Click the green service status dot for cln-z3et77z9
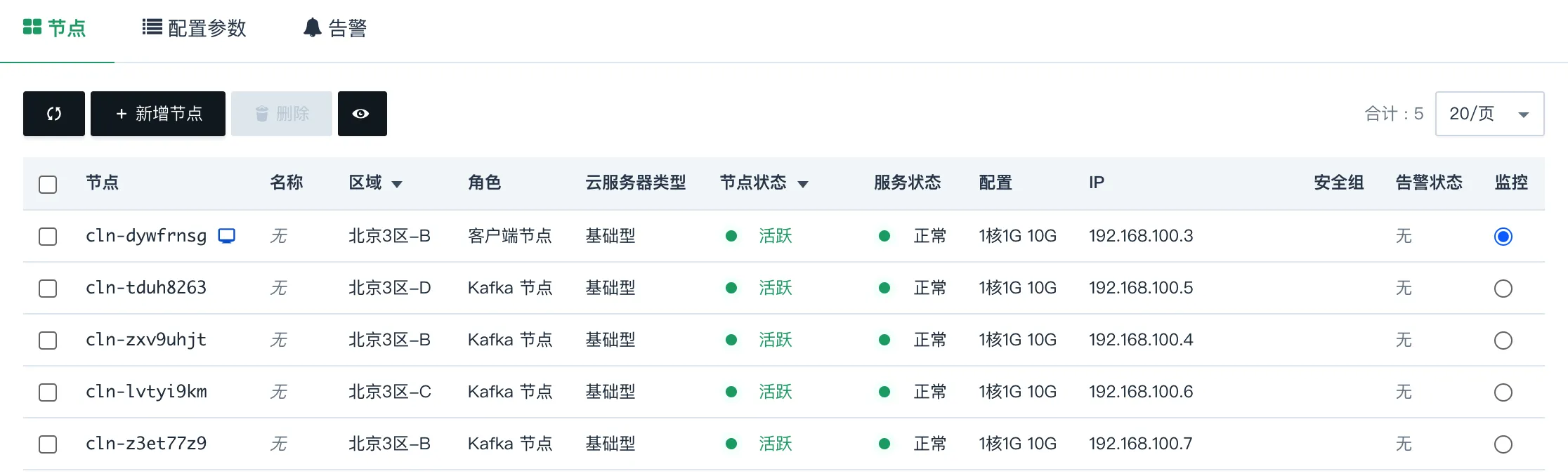The width and height of the screenshot is (1568, 476). [x=884, y=444]
